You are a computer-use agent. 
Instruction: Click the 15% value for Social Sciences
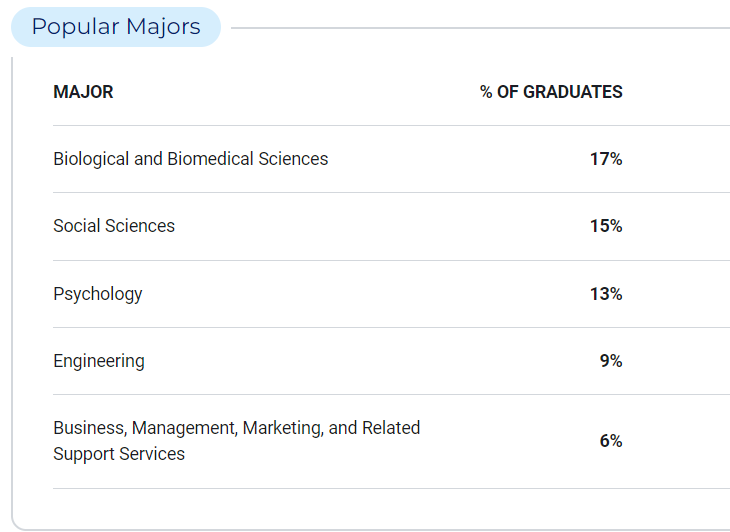[606, 226]
